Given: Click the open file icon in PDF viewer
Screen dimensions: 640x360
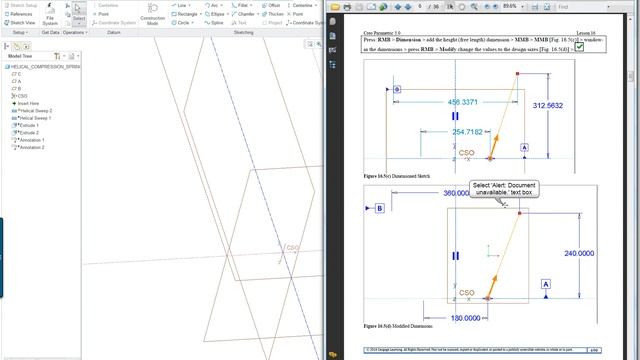Looking at the screenshot, I should 335,7.
